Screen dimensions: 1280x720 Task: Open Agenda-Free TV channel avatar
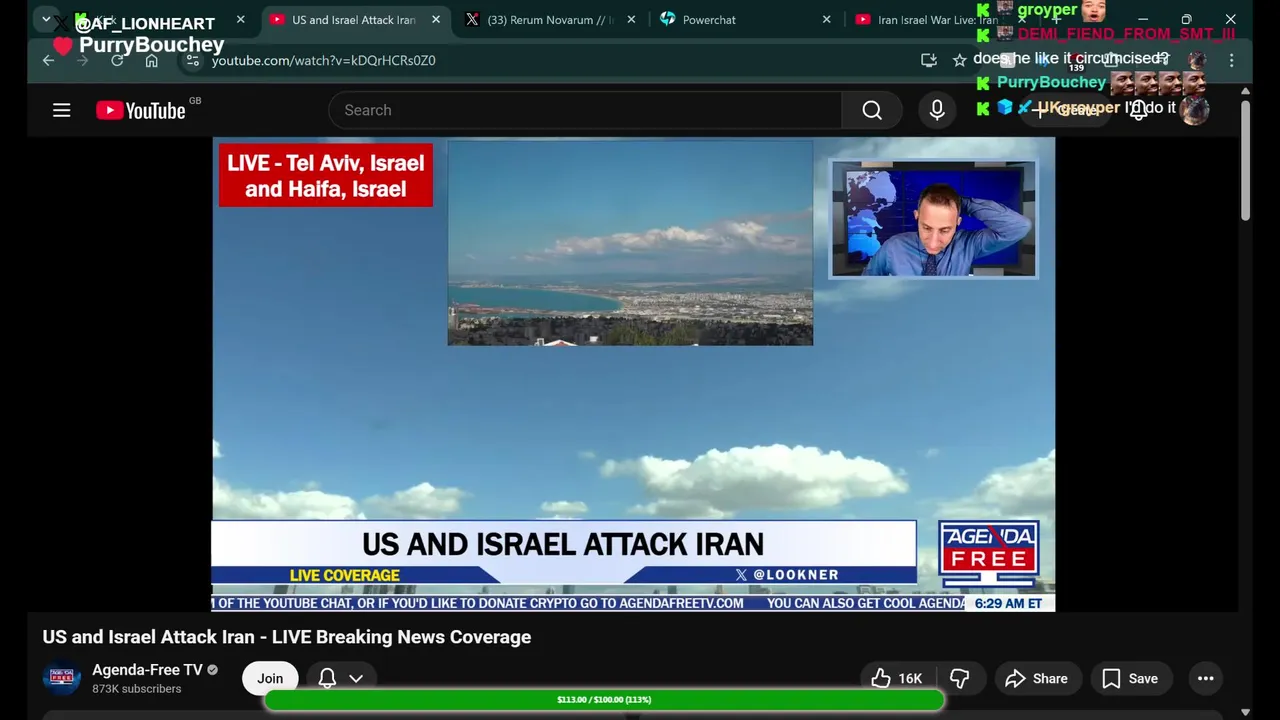pyautogui.click(x=61, y=678)
